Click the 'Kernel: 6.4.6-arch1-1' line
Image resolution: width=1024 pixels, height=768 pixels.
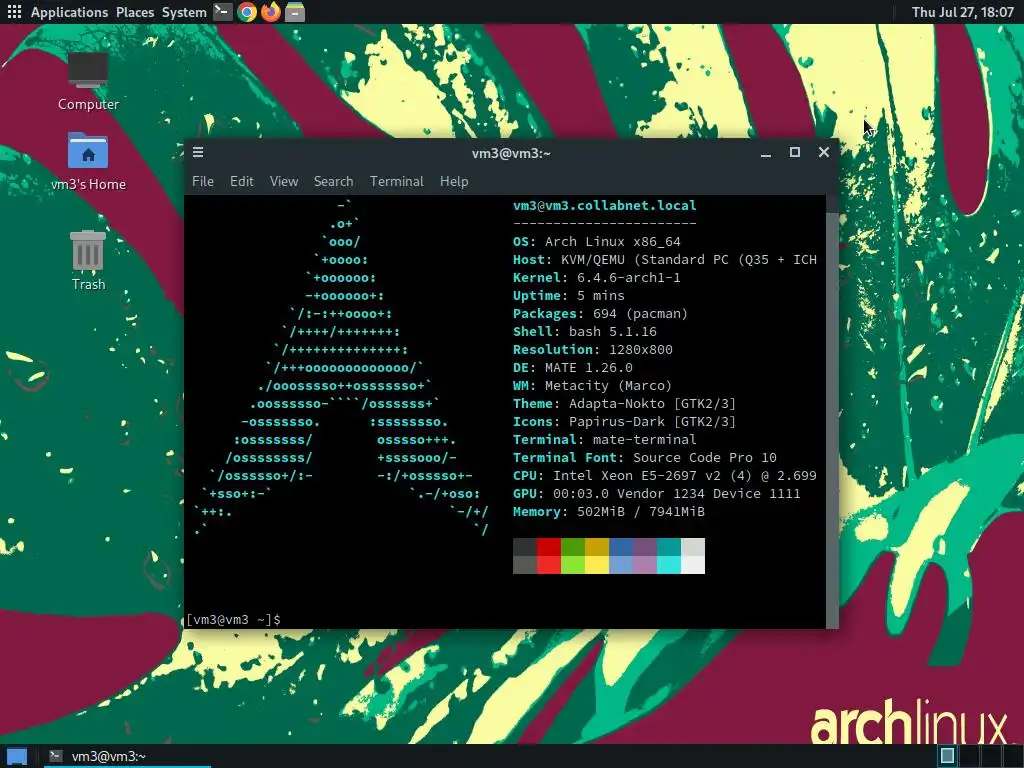pyautogui.click(x=597, y=278)
